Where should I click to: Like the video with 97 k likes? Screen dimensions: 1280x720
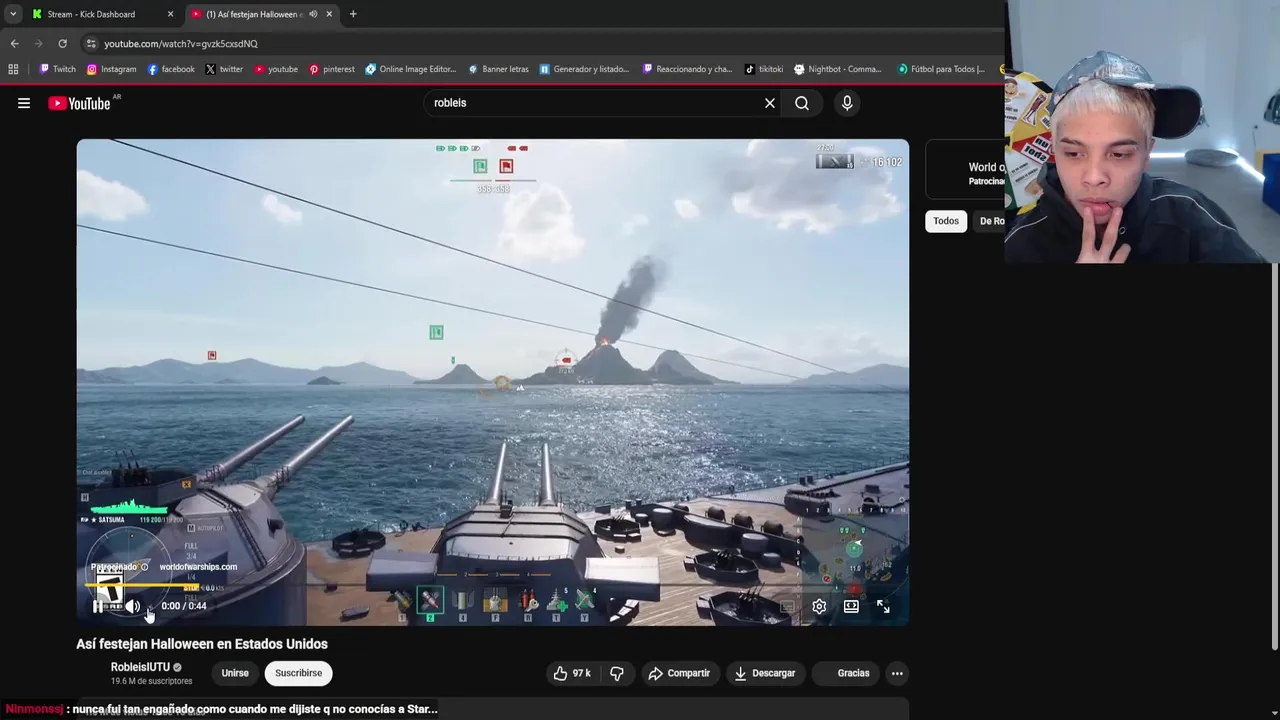point(571,673)
